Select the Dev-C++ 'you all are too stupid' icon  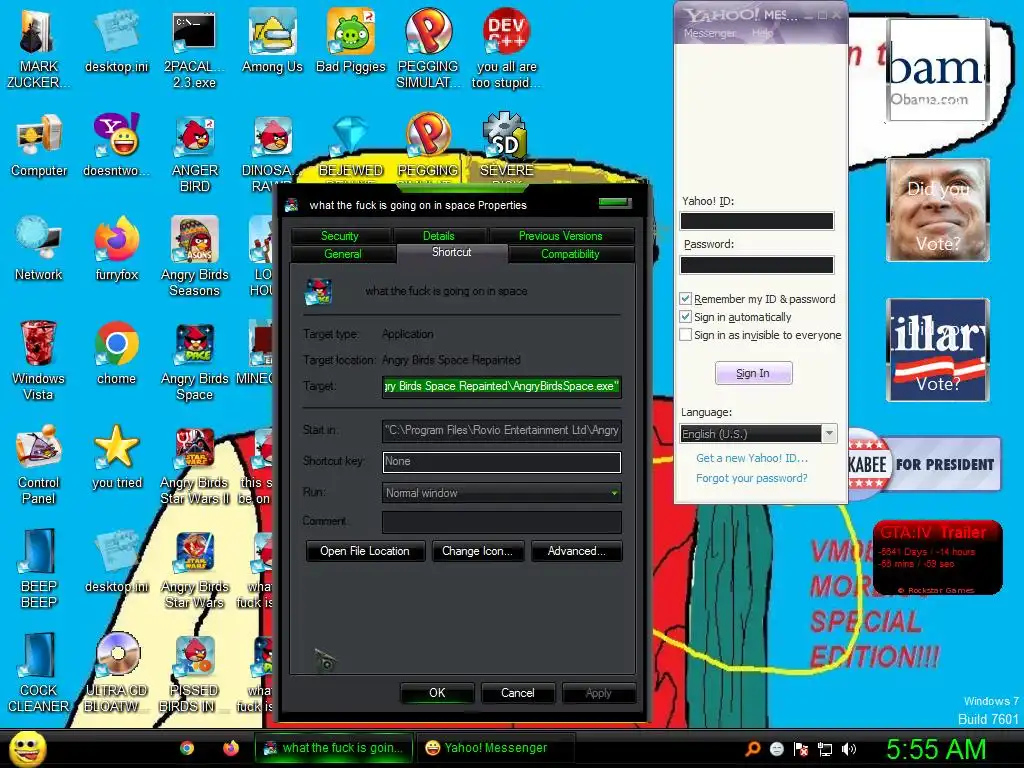[x=506, y=49]
